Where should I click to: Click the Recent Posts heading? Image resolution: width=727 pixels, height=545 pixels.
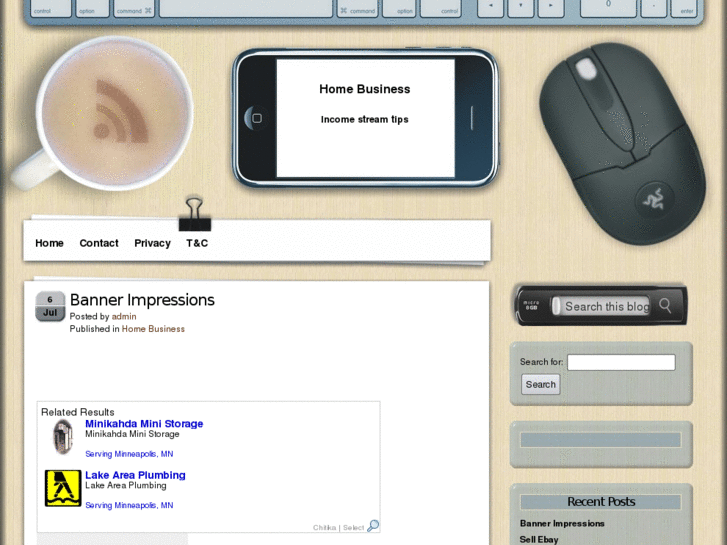click(x=601, y=501)
